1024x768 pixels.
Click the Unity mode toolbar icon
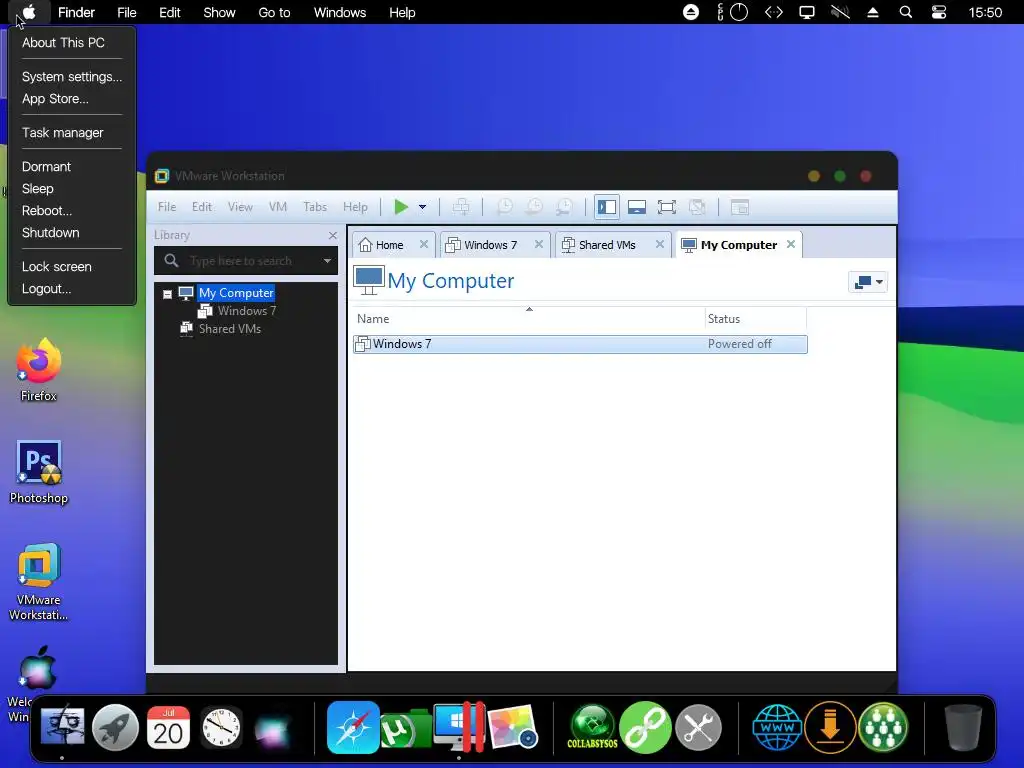697,207
